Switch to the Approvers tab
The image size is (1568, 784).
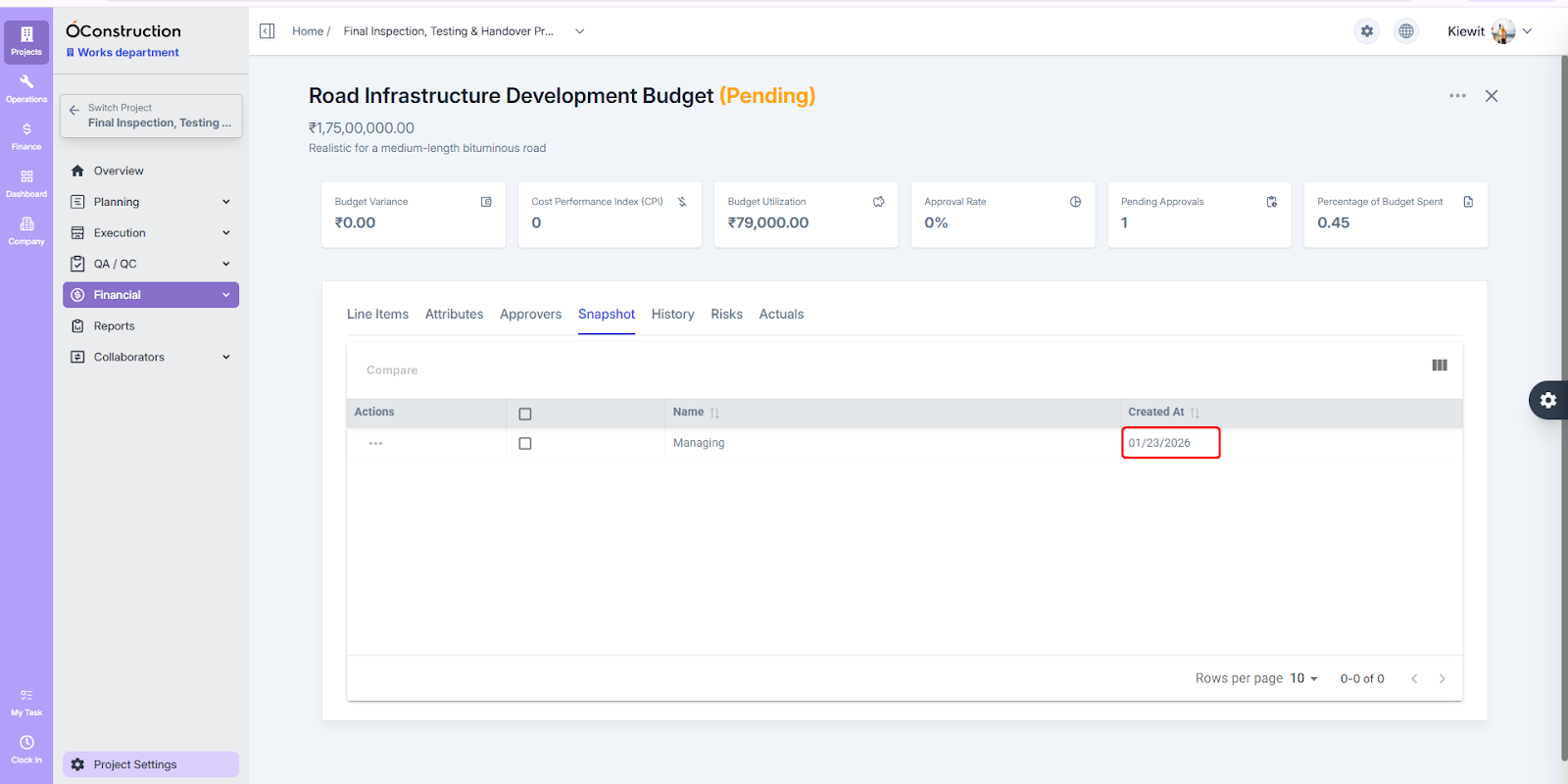(x=530, y=314)
